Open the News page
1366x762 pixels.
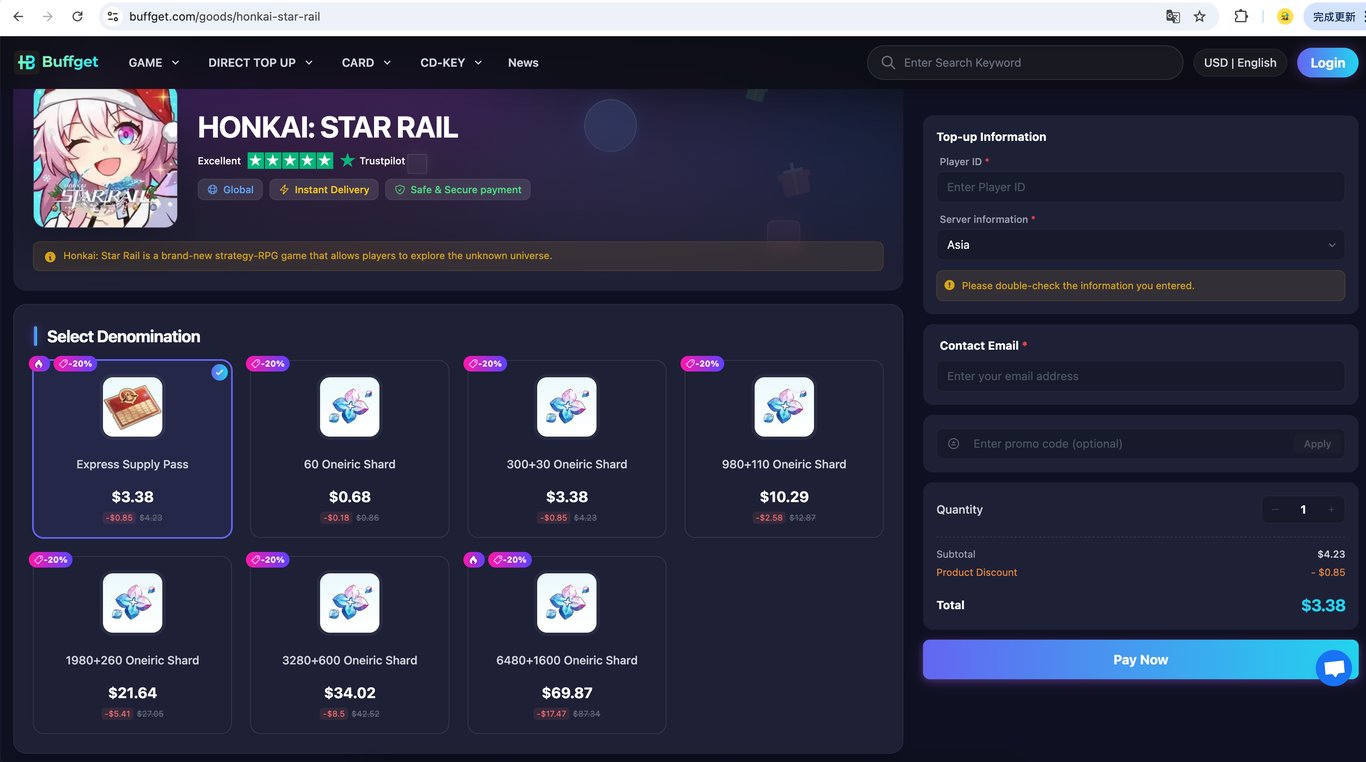(x=523, y=62)
